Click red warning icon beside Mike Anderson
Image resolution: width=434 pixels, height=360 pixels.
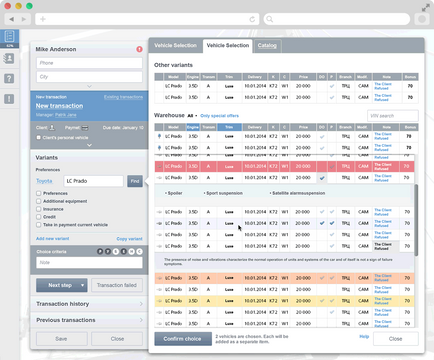point(139,49)
